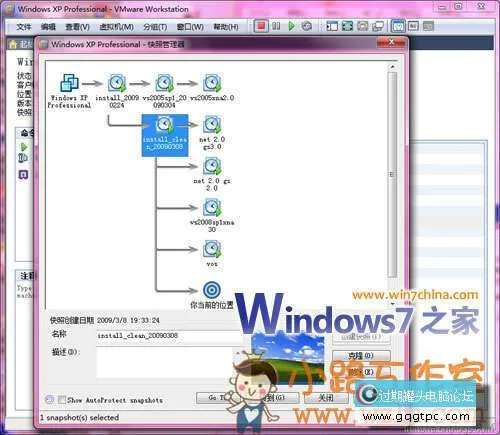Click the Suspend (pause) toolbar icon
The height and width of the screenshot is (435, 500).
(276, 26)
